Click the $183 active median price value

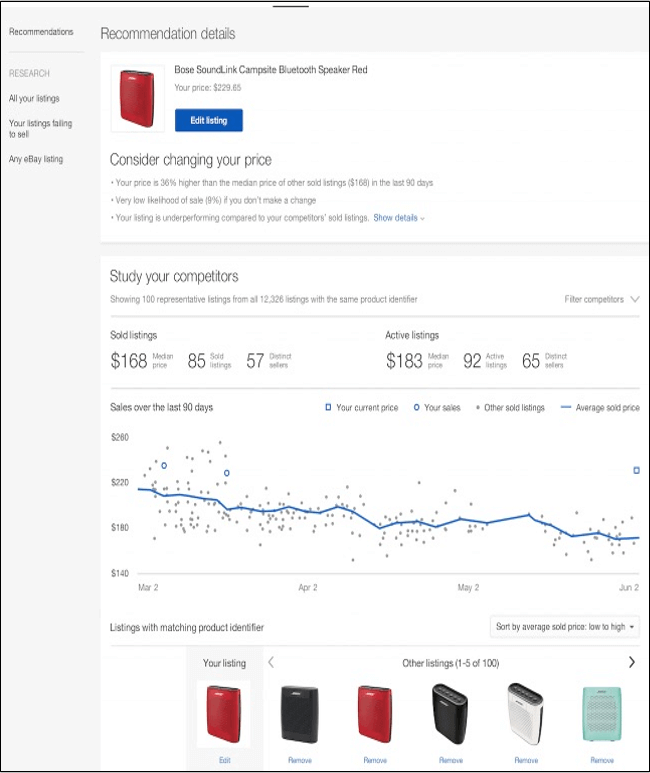pos(404,360)
